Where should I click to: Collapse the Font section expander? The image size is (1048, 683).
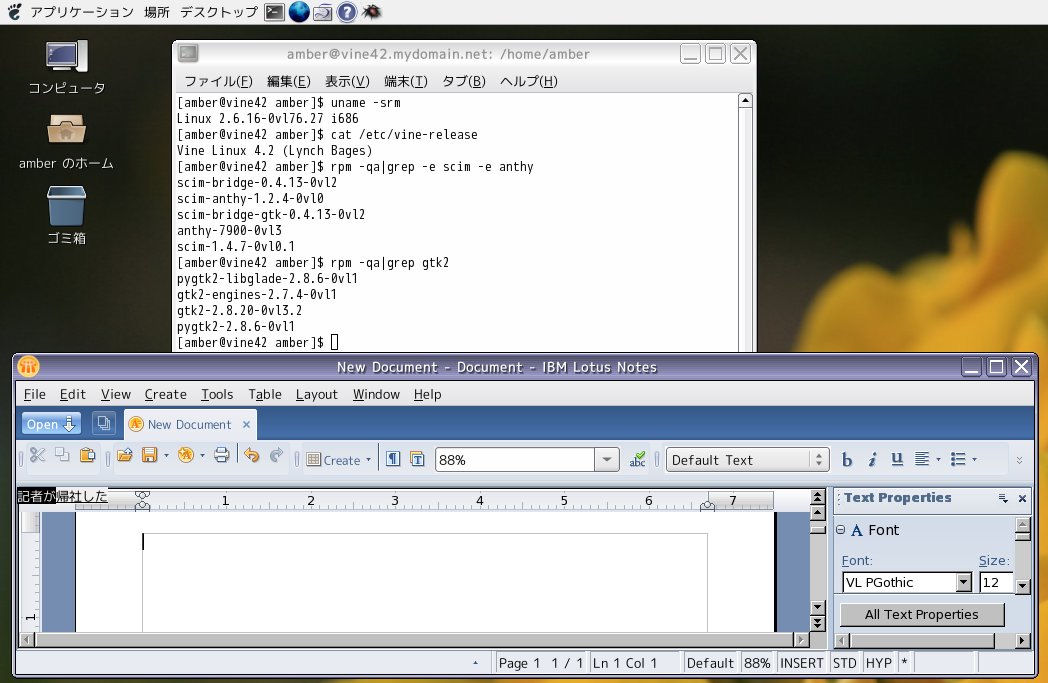[x=840, y=529]
